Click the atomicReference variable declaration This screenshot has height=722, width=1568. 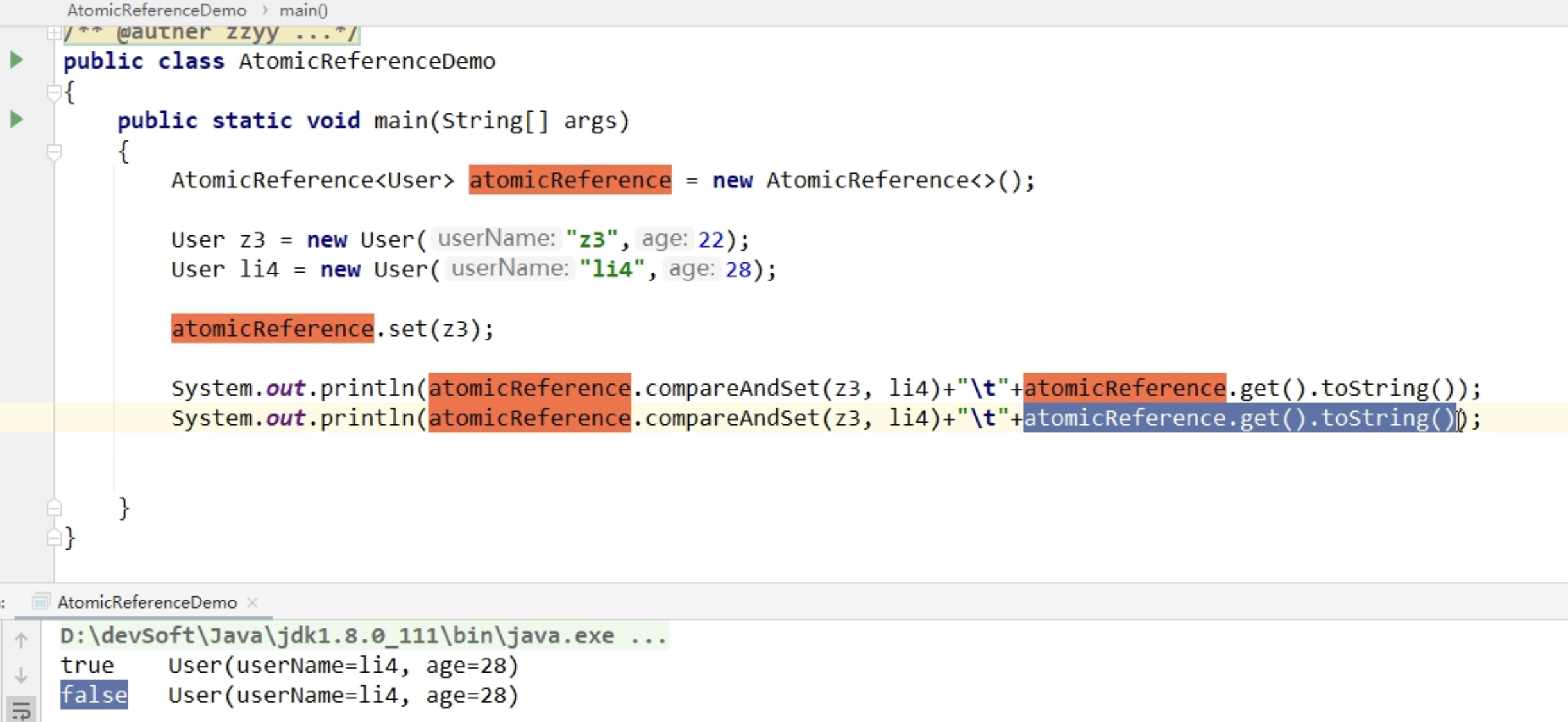(x=570, y=180)
